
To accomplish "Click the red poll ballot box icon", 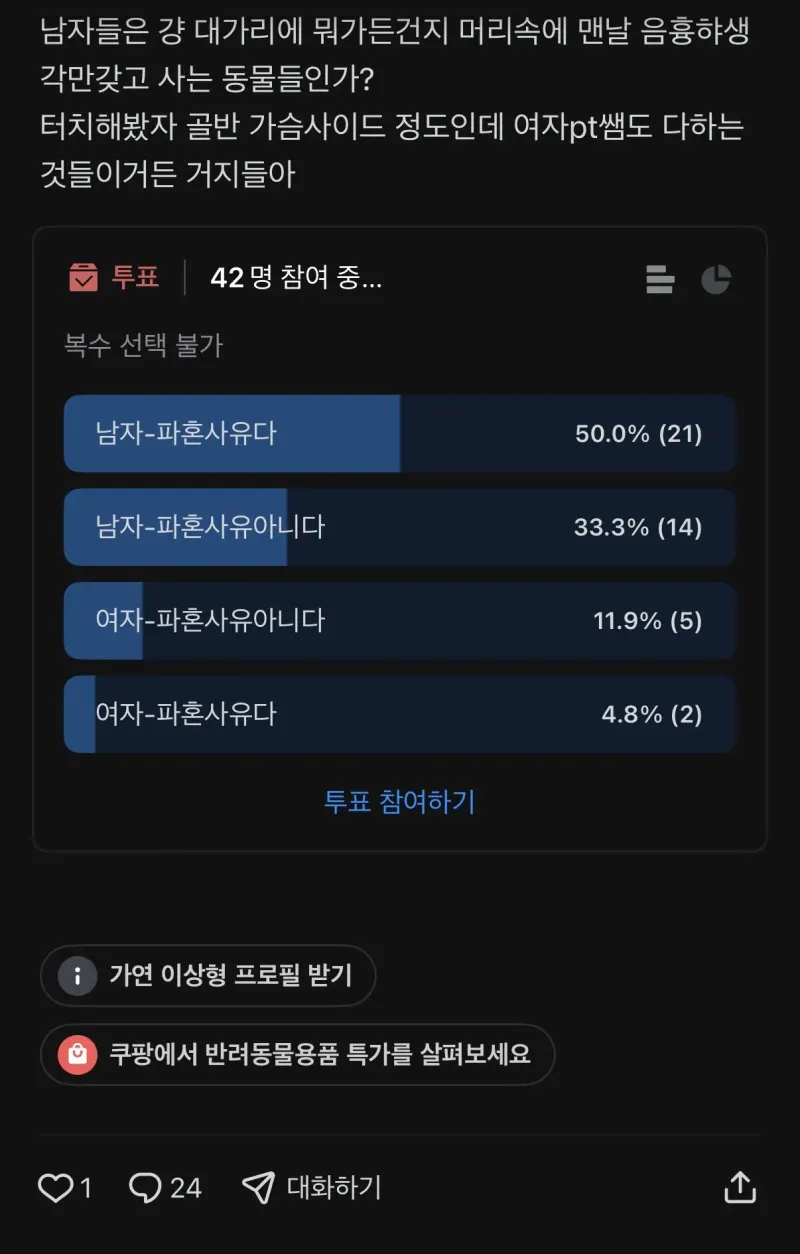I will click(x=83, y=277).
